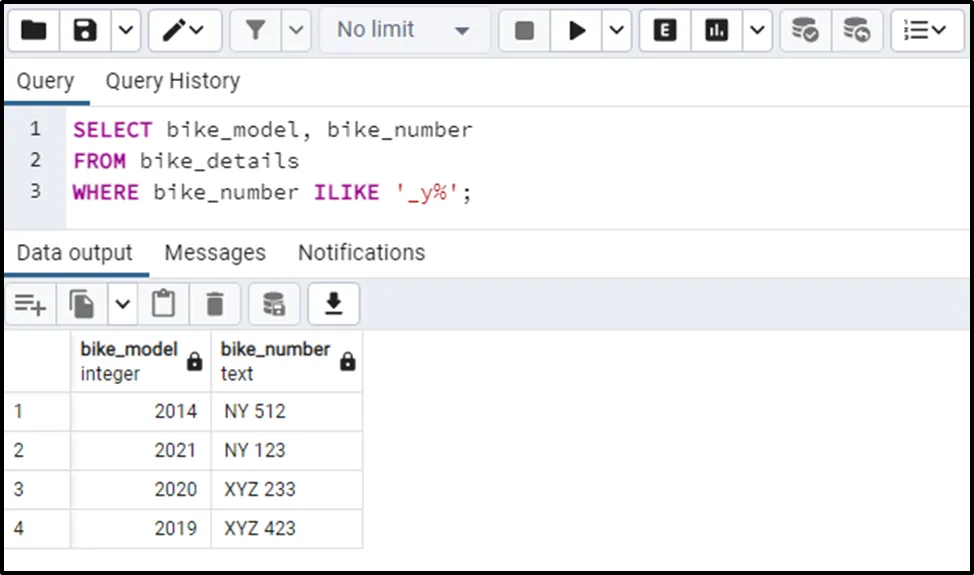The height and width of the screenshot is (575, 974).
Task: Click the Explain (E) icon
Action: click(x=665, y=31)
